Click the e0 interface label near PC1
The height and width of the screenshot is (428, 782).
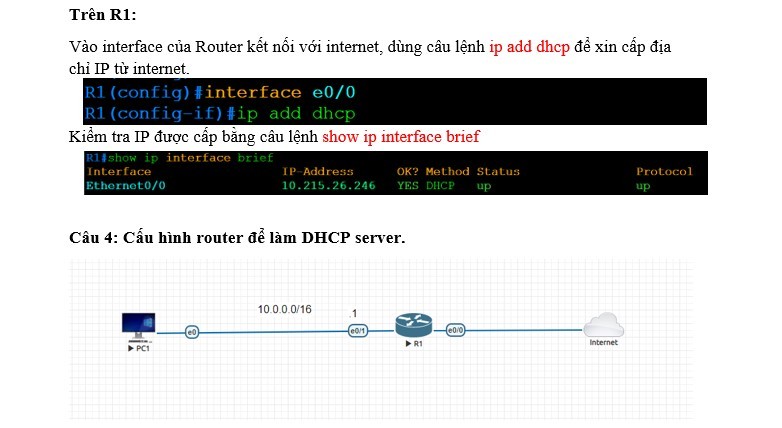[x=192, y=332]
